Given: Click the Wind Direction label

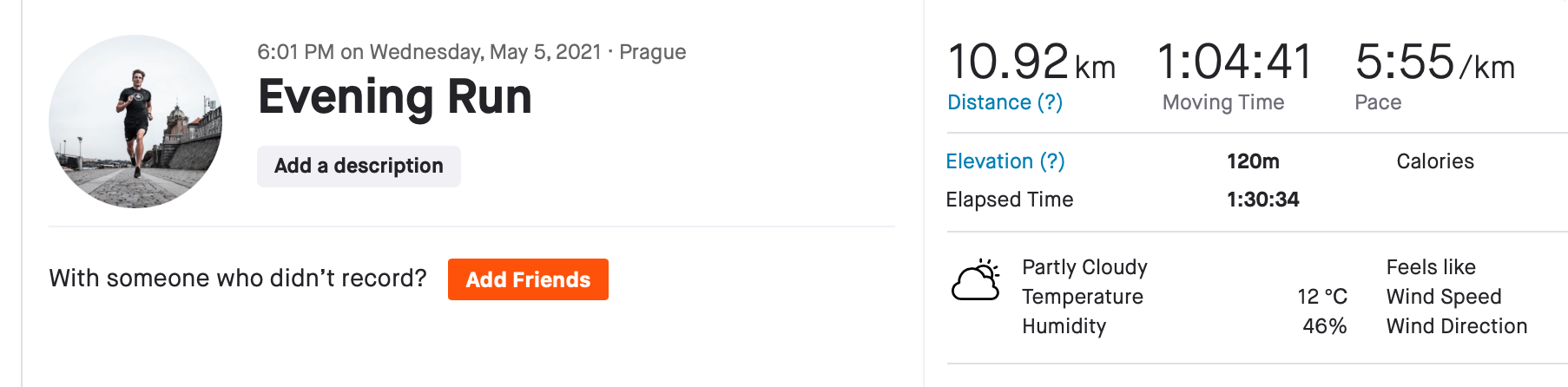Looking at the screenshot, I should point(1457,326).
